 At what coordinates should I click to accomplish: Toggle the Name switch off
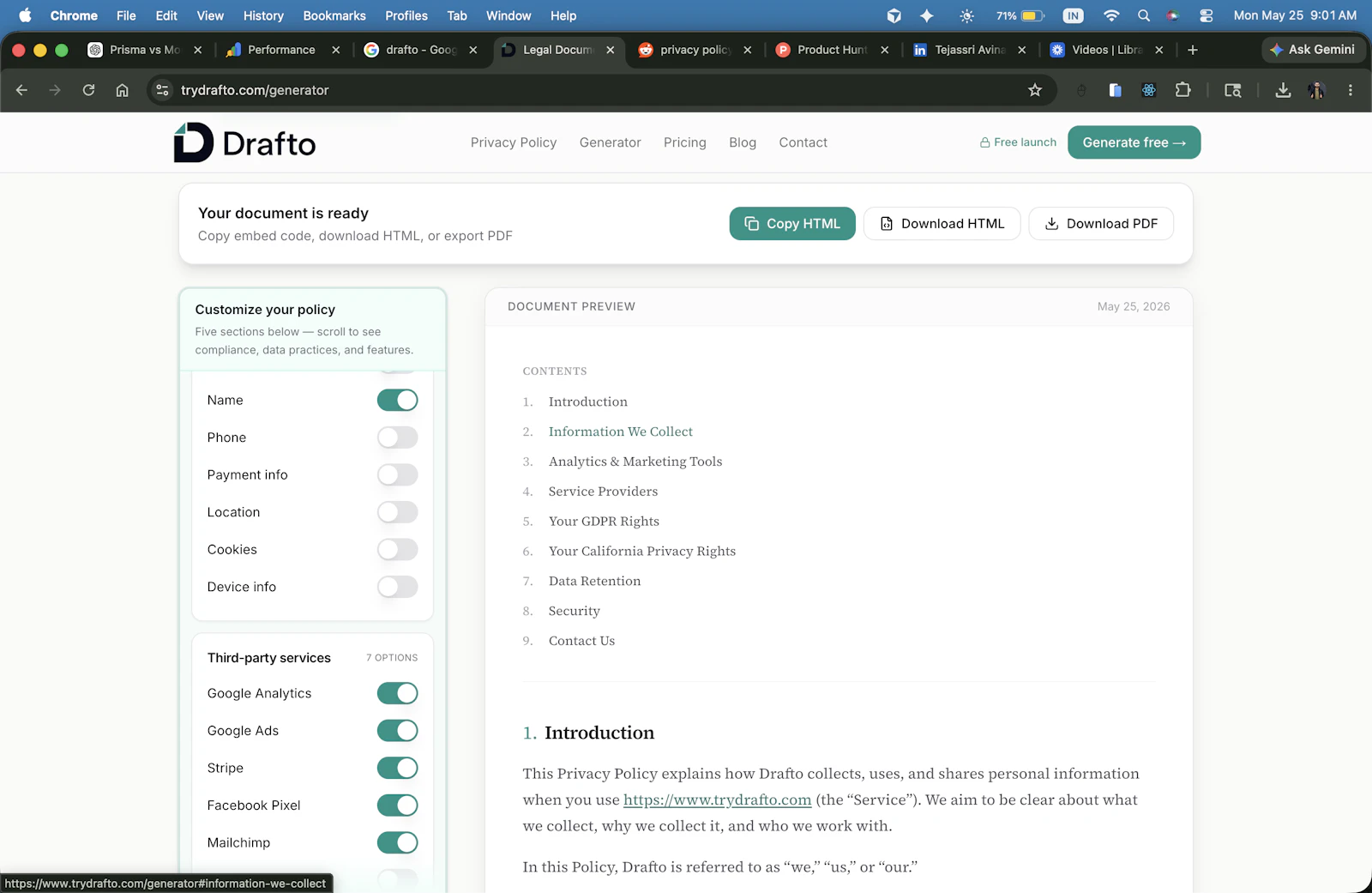(397, 401)
